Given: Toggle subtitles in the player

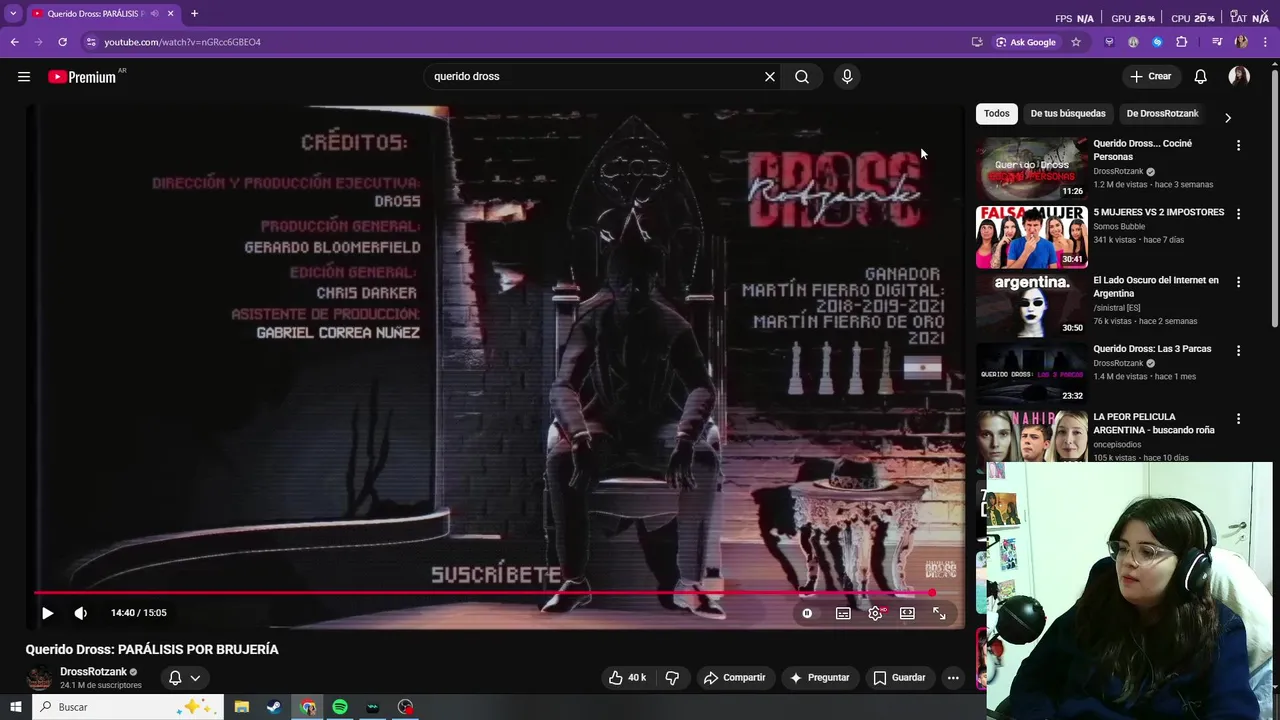Looking at the screenshot, I should coord(843,613).
